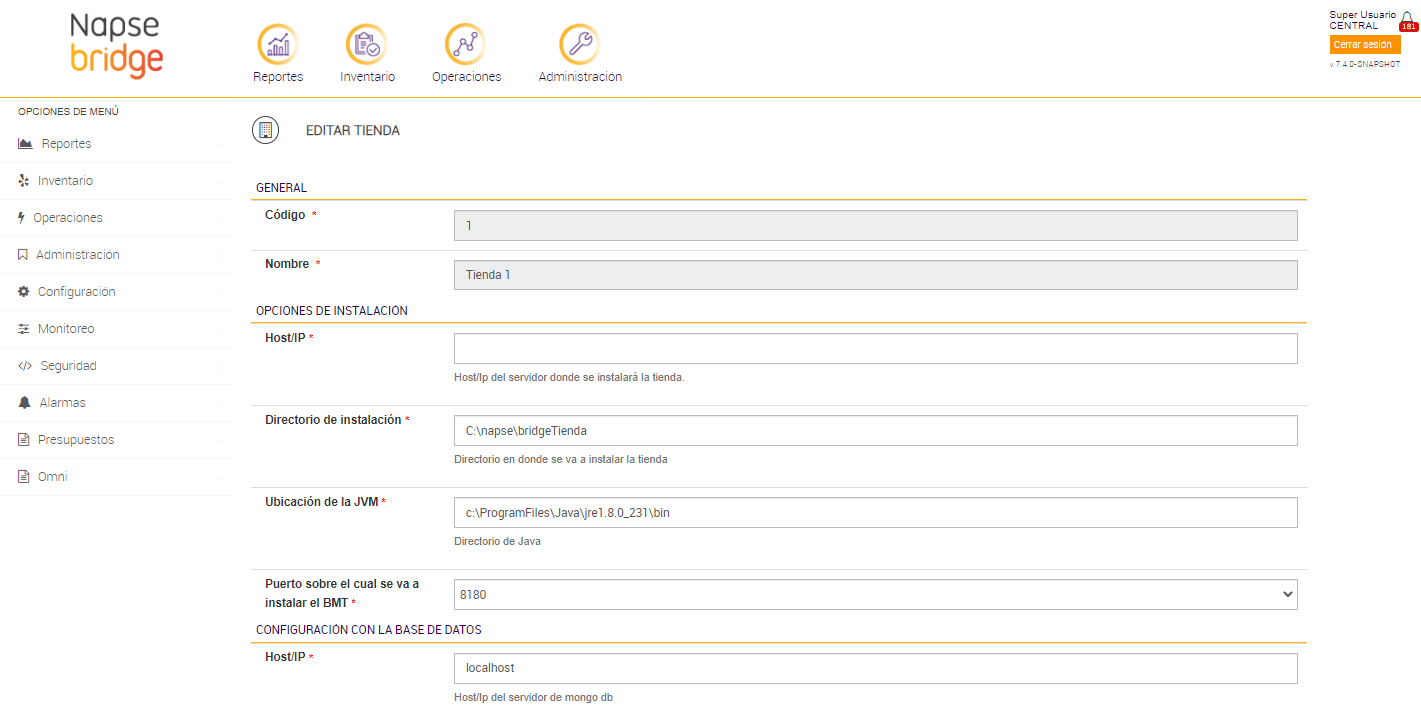
Task: Expand the Seguridad chevron
Action: click(220, 366)
